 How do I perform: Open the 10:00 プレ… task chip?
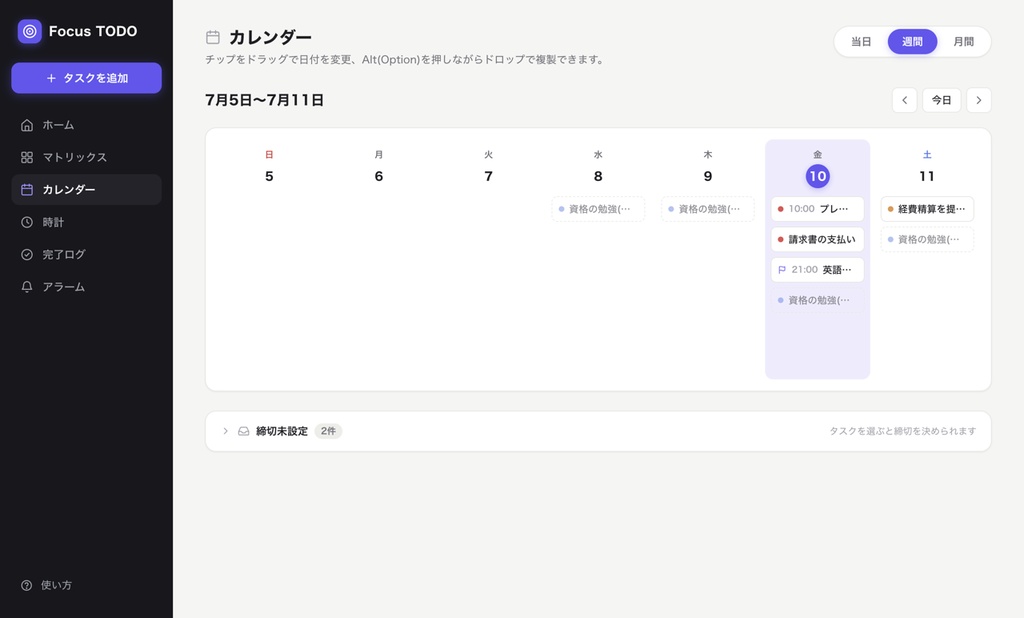pos(818,209)
